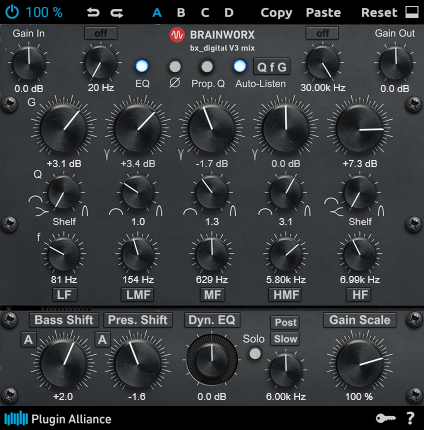Select the HF shelf curve icon
This screenshot has height=430, width=424.
click(x=337, y=211)
